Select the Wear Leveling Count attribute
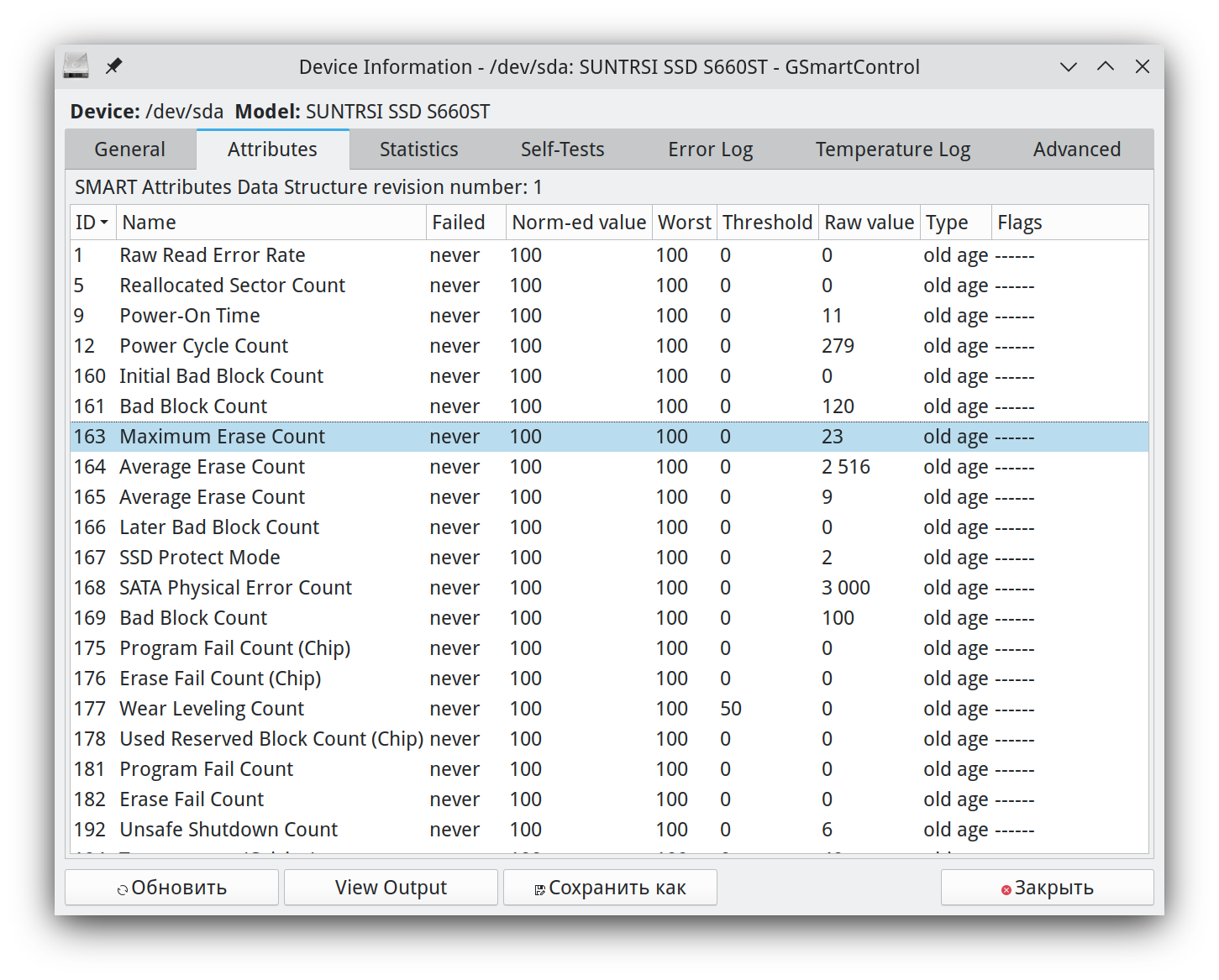The height and width of the screenshot is (980, 1219). click(609, 709)
